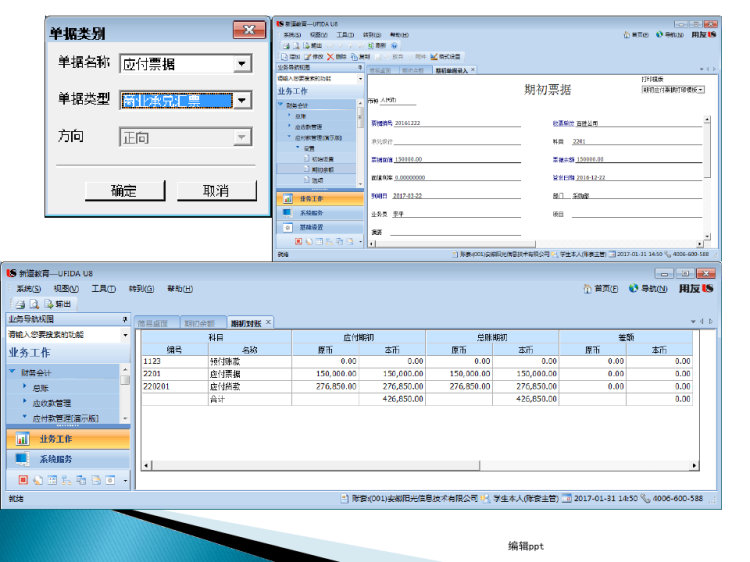
Task: Close the 期初单据录入 tab in upper window
Action: 473,69
